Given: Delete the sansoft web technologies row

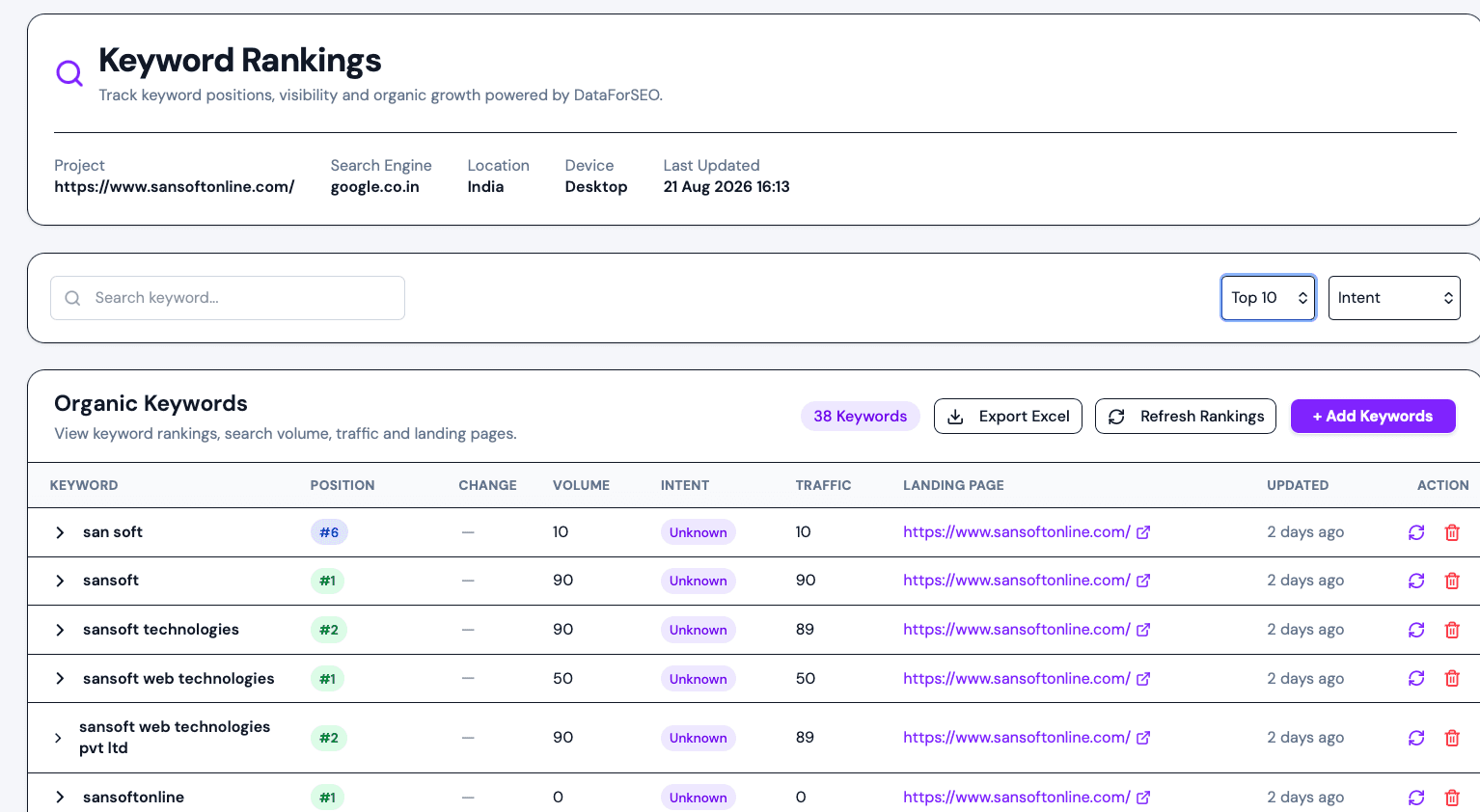Looking at the screenshot, I should (1452, 678).
